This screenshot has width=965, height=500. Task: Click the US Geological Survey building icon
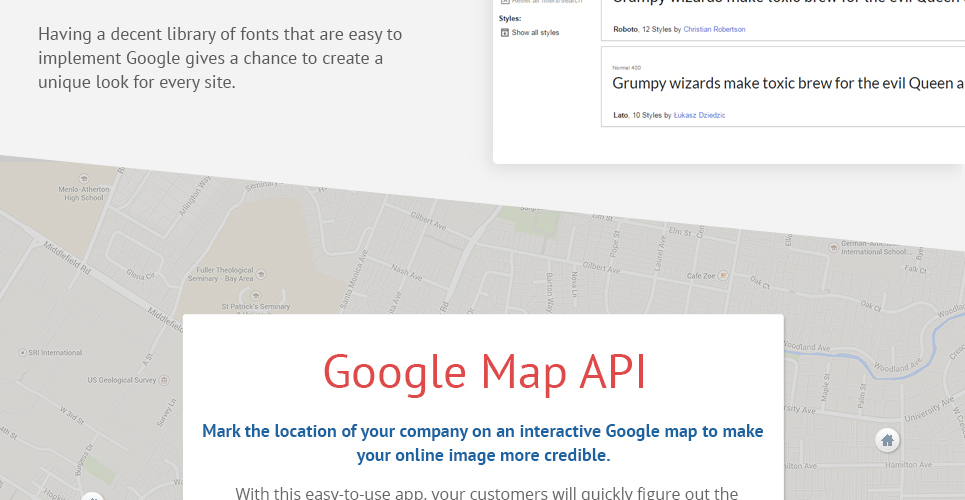coord(164,381)
